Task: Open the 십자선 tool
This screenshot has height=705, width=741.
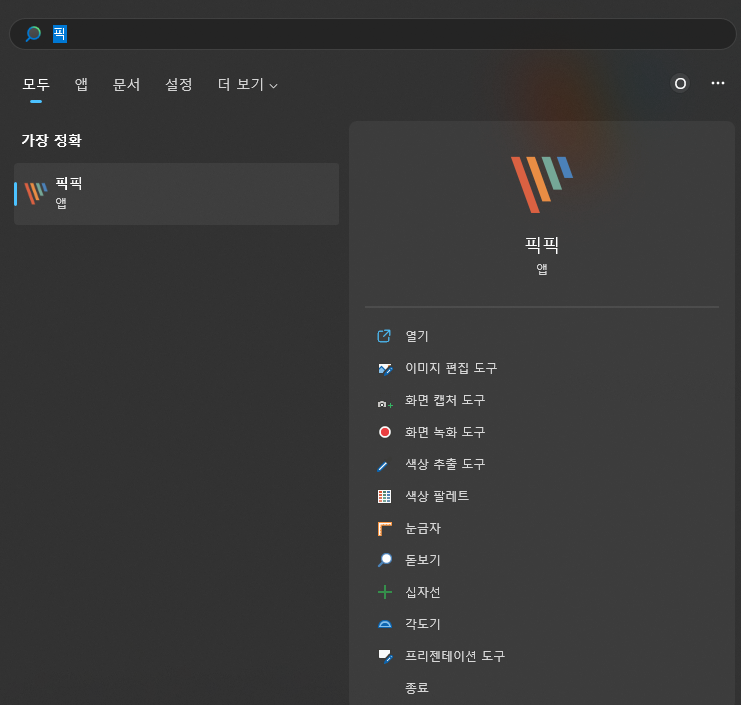Action: coord(422,592)
